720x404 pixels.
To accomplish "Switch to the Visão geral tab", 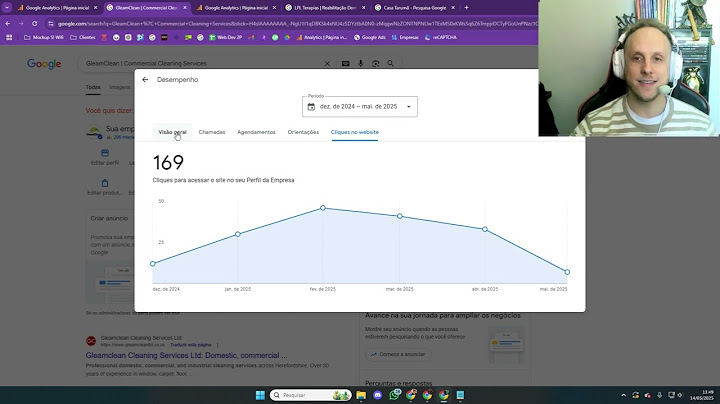I will [172, 132].
